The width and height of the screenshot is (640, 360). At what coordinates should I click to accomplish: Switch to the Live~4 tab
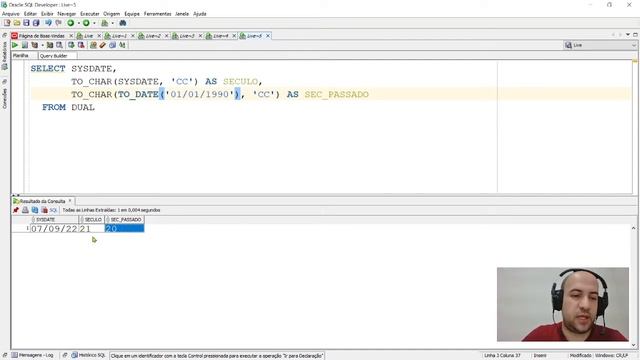(x=220, y=36)
